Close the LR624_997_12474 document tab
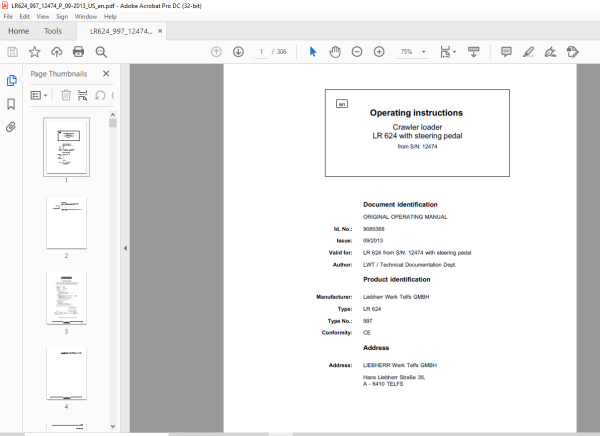The width and height of the screenshot is (600, 436). 160,31
